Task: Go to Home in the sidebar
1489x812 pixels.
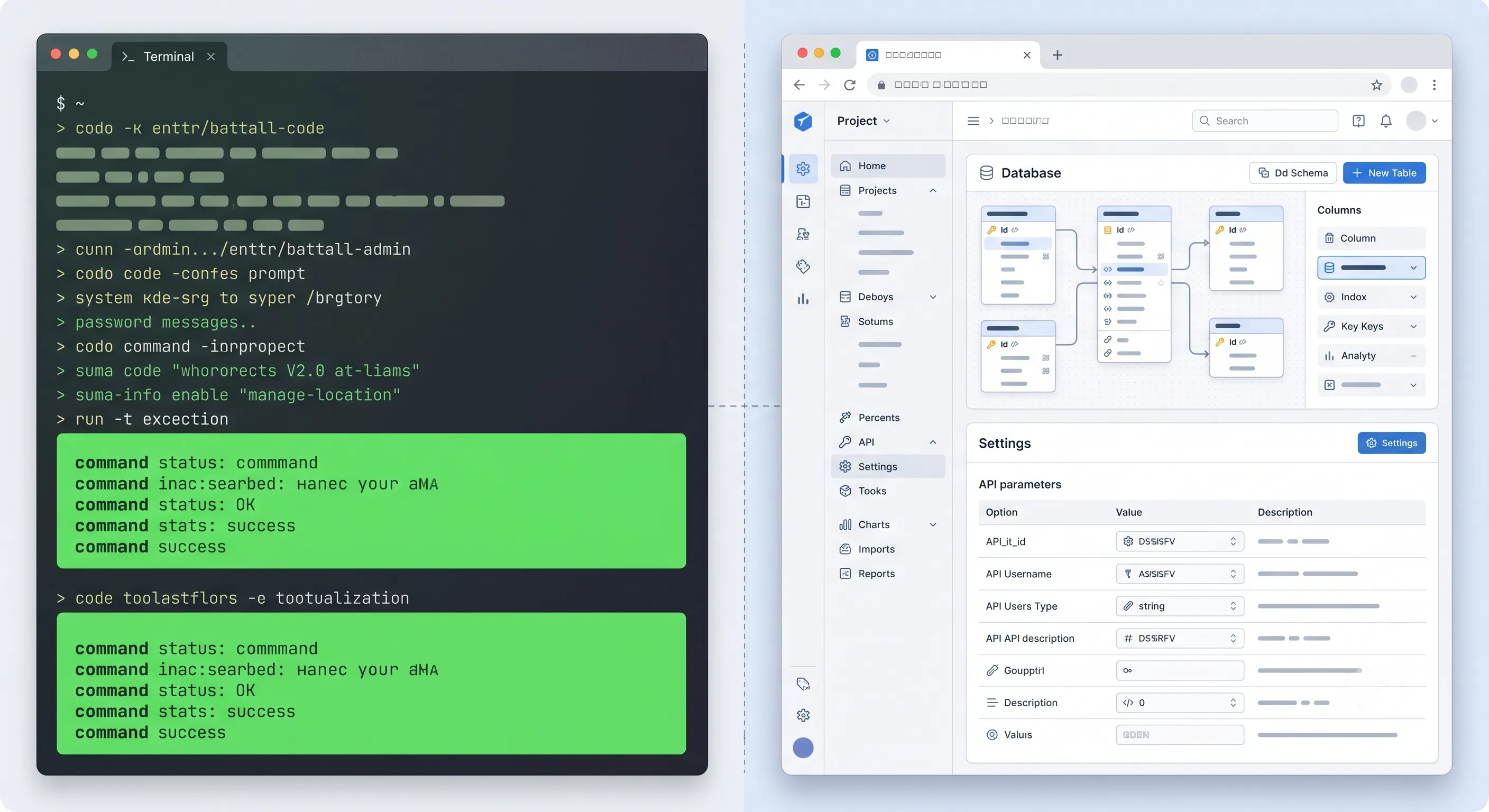Action: [x=888, y=166]
